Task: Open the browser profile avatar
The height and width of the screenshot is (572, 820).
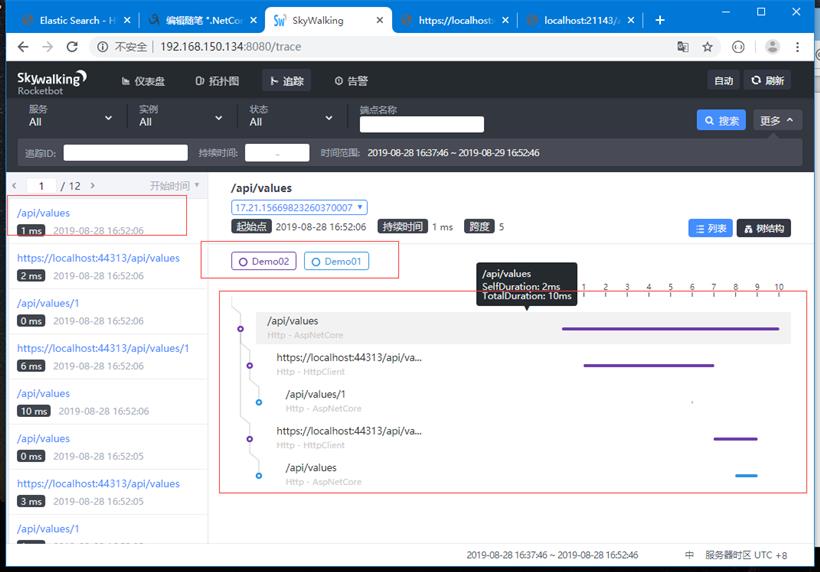Action: (x=772, y=47)
